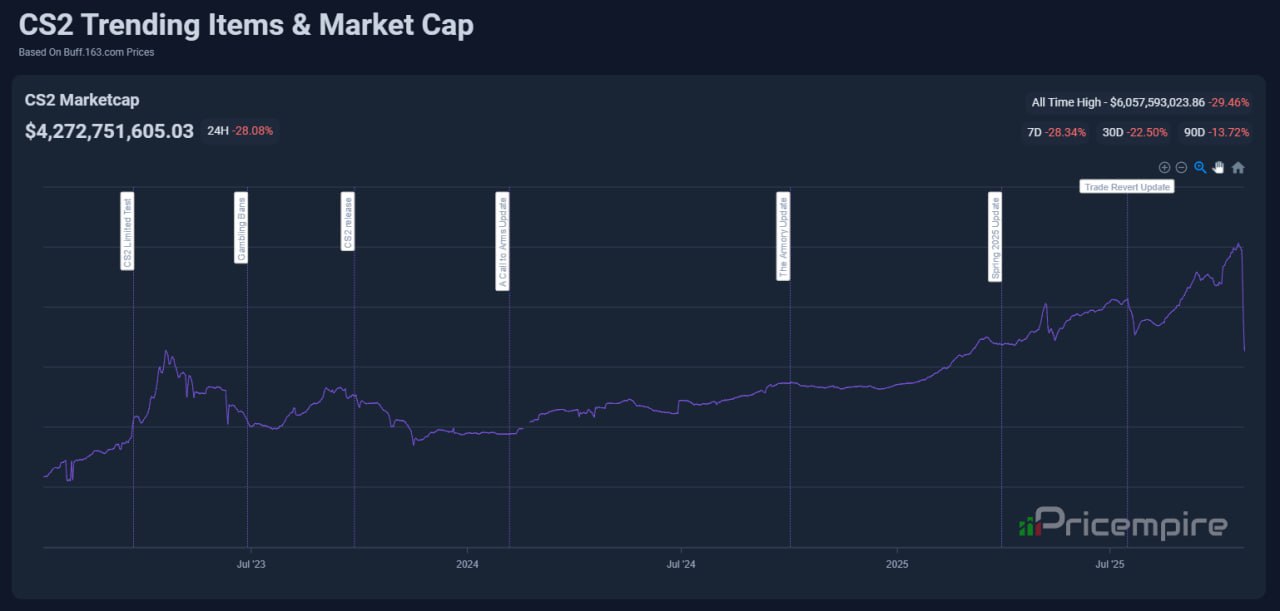The image size is (1280, 611).
Task: Reset chart zoom with home icon
Action: [1238, 168]
